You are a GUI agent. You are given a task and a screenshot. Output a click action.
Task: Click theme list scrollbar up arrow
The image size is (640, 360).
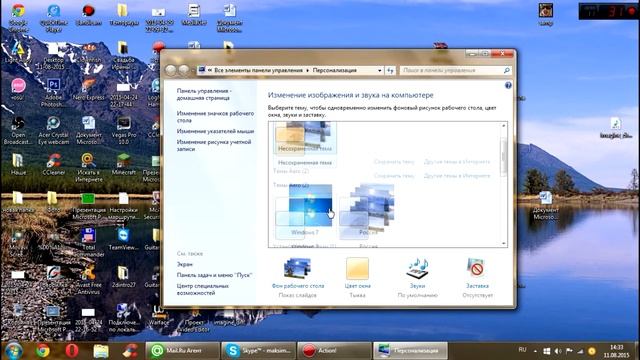tap(504, 125)
